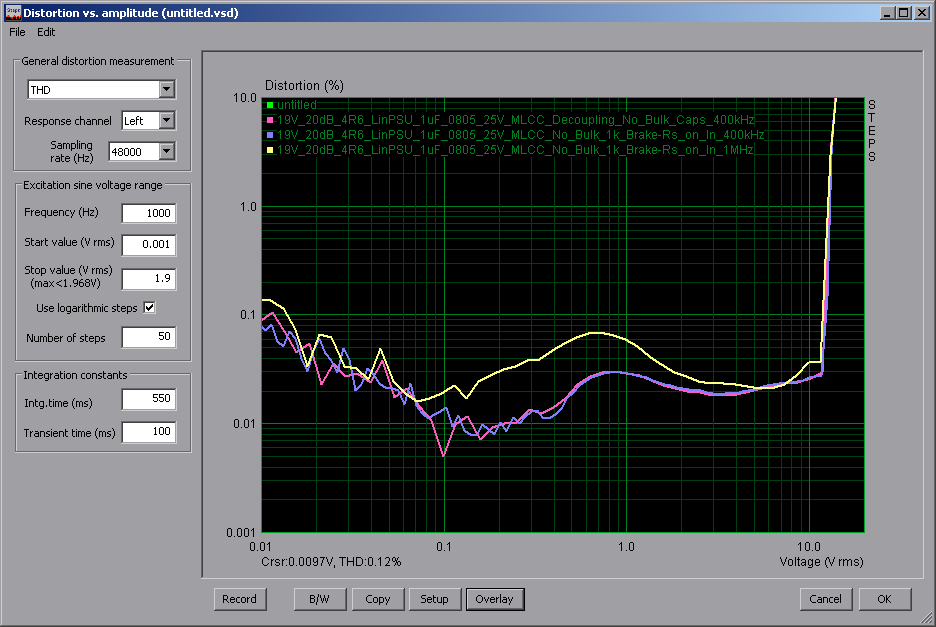Click the yellow 1MHz trace legend swatch
The width and height of the screenshot is (936, 627).
tap(270, 149)
